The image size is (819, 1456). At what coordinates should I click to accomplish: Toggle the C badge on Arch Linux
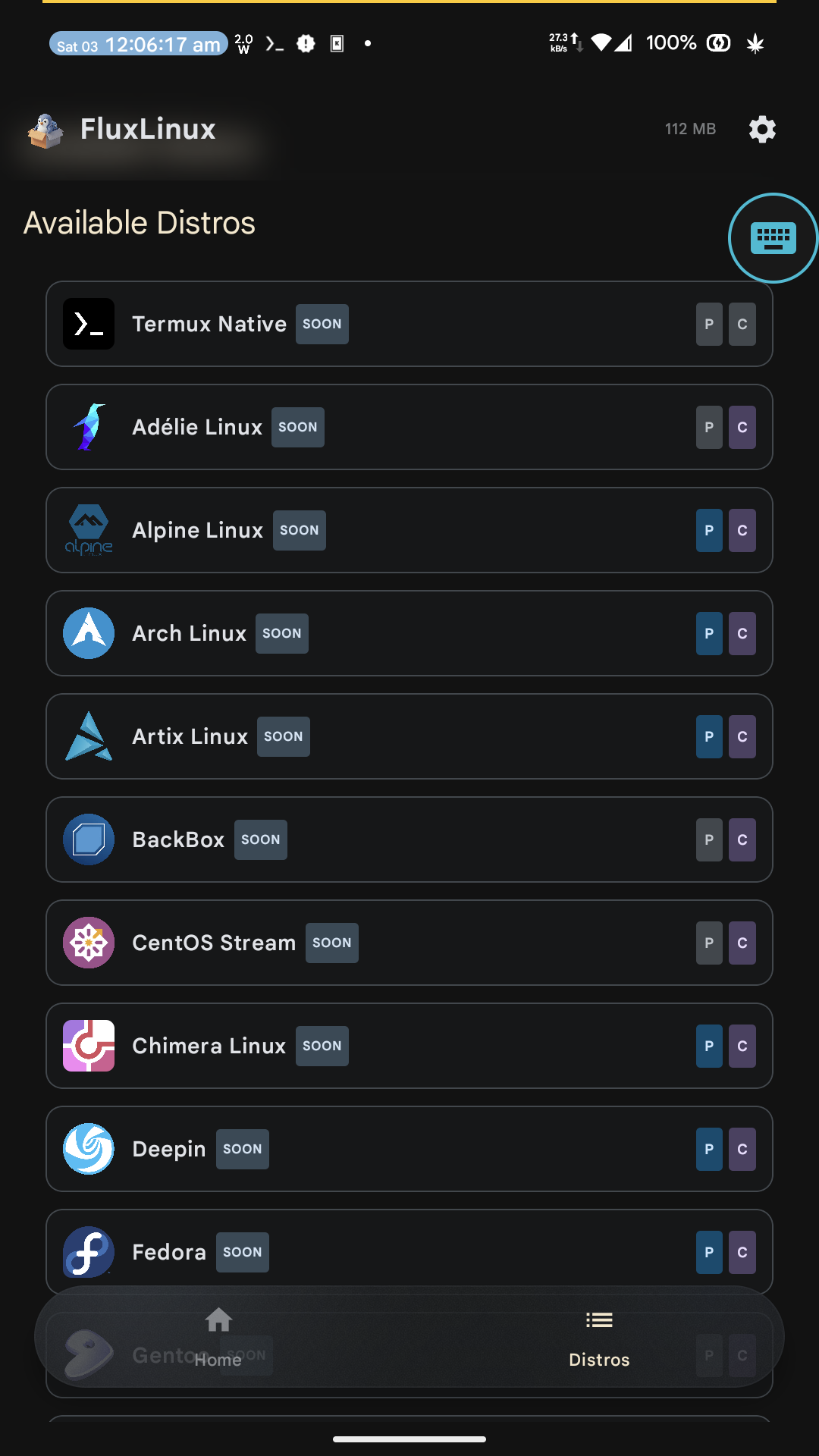742,633
